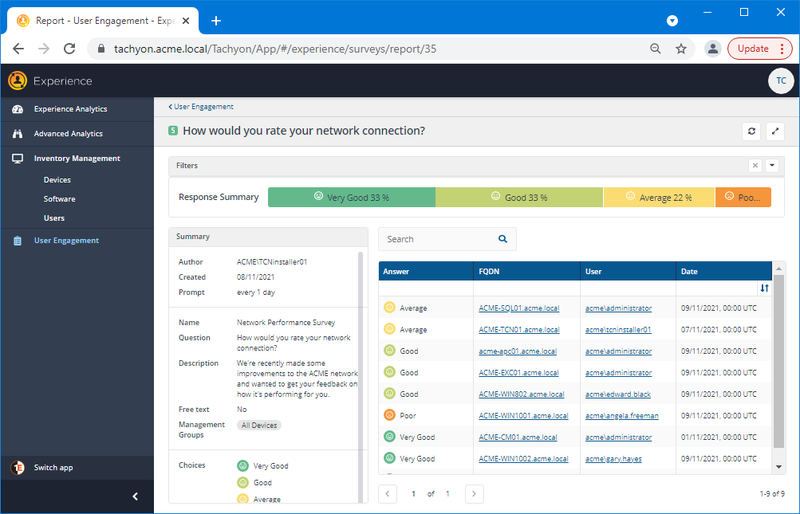This screenshot has height=514, width=800.
Task: Click the Poor face icon in WIN1001 row
Action: 389,415
